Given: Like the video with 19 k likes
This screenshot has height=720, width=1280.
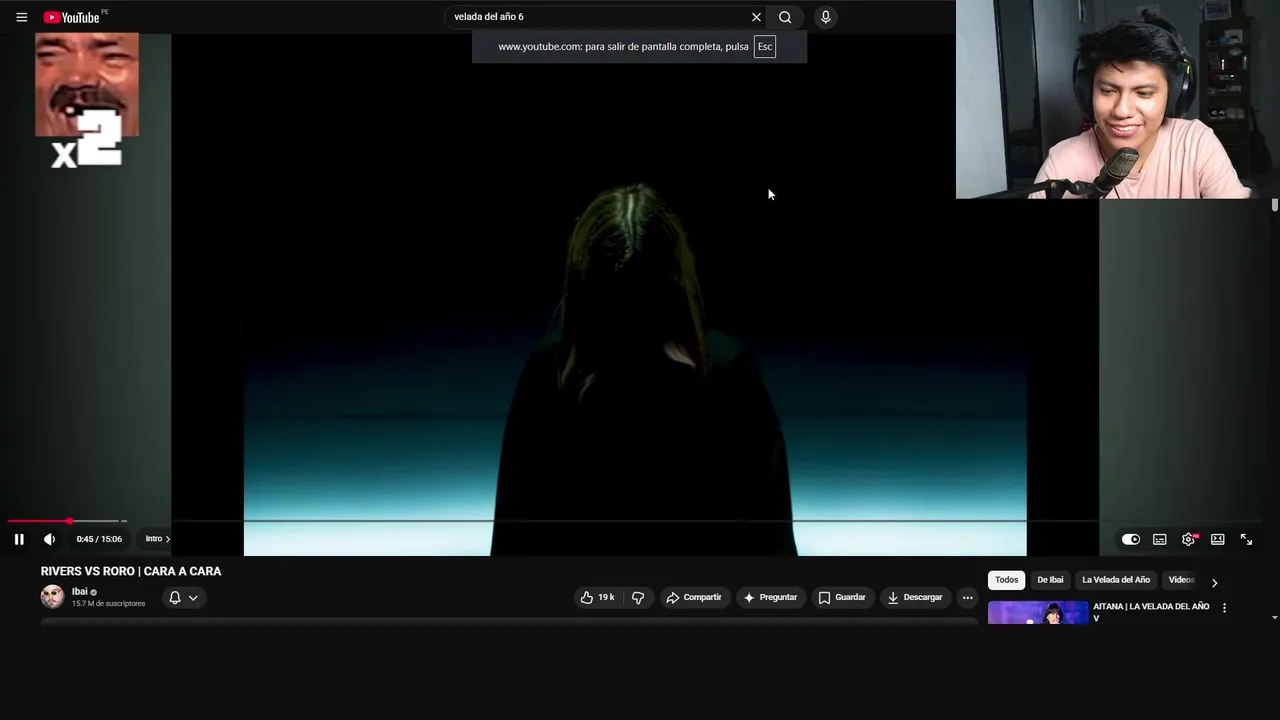Looking at the screenshot, I should point(597,597).
